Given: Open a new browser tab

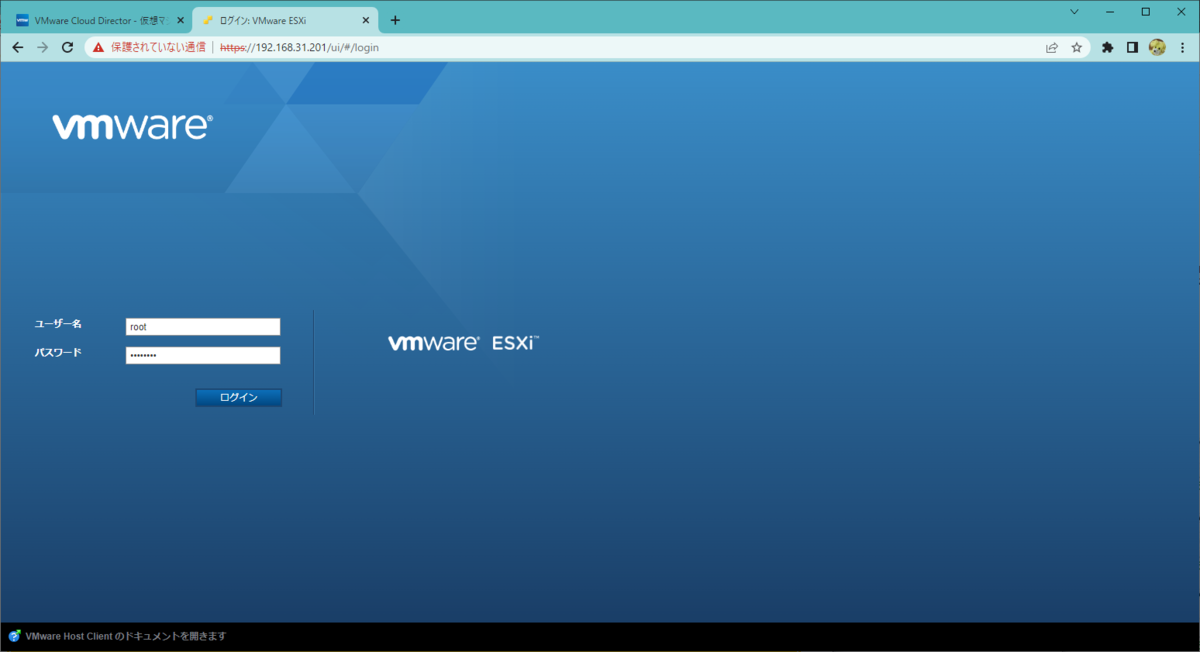Looking at the screenshot, I should [395, 20].
